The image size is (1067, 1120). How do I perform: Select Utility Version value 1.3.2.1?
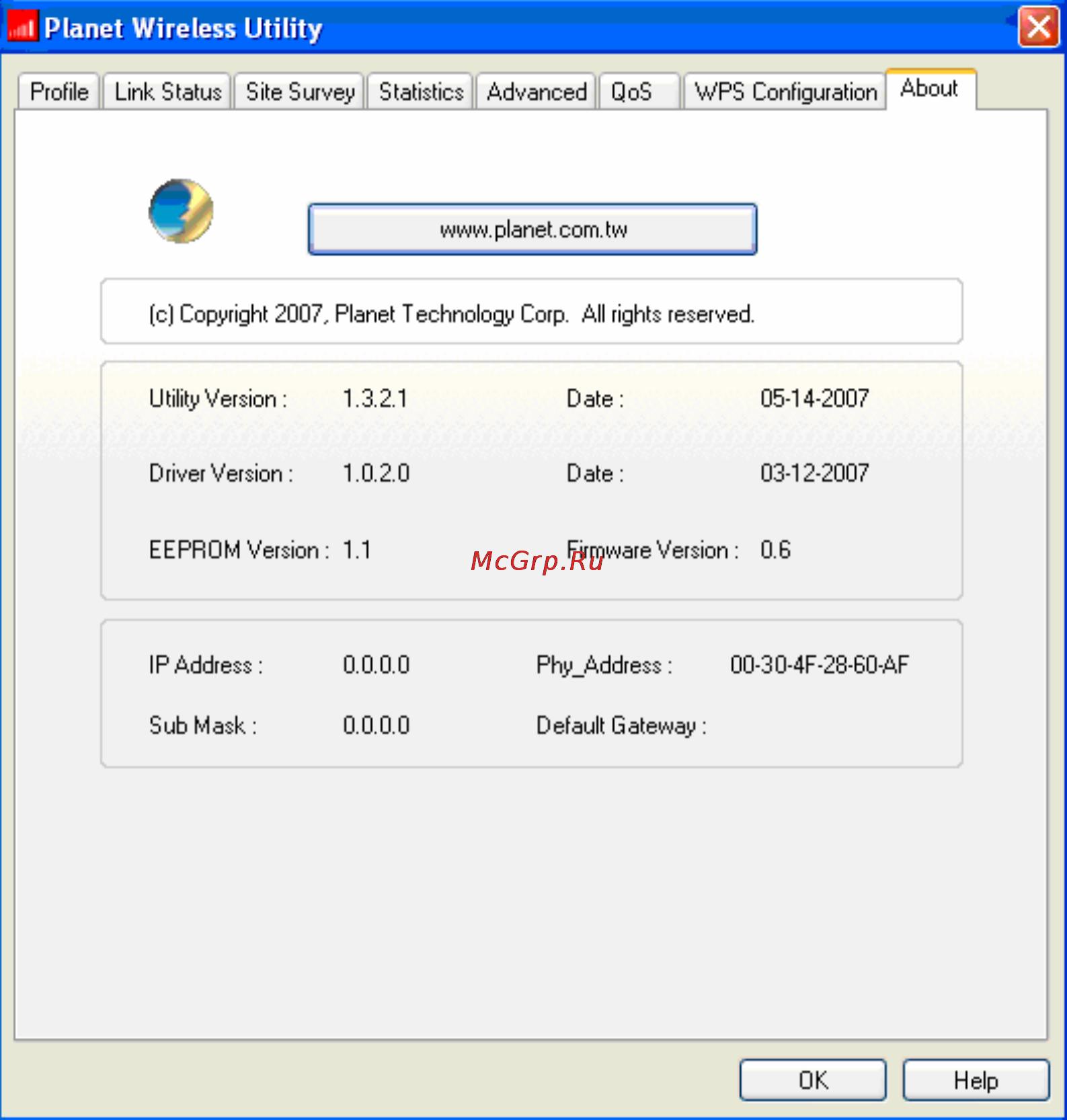click(375, 399)
